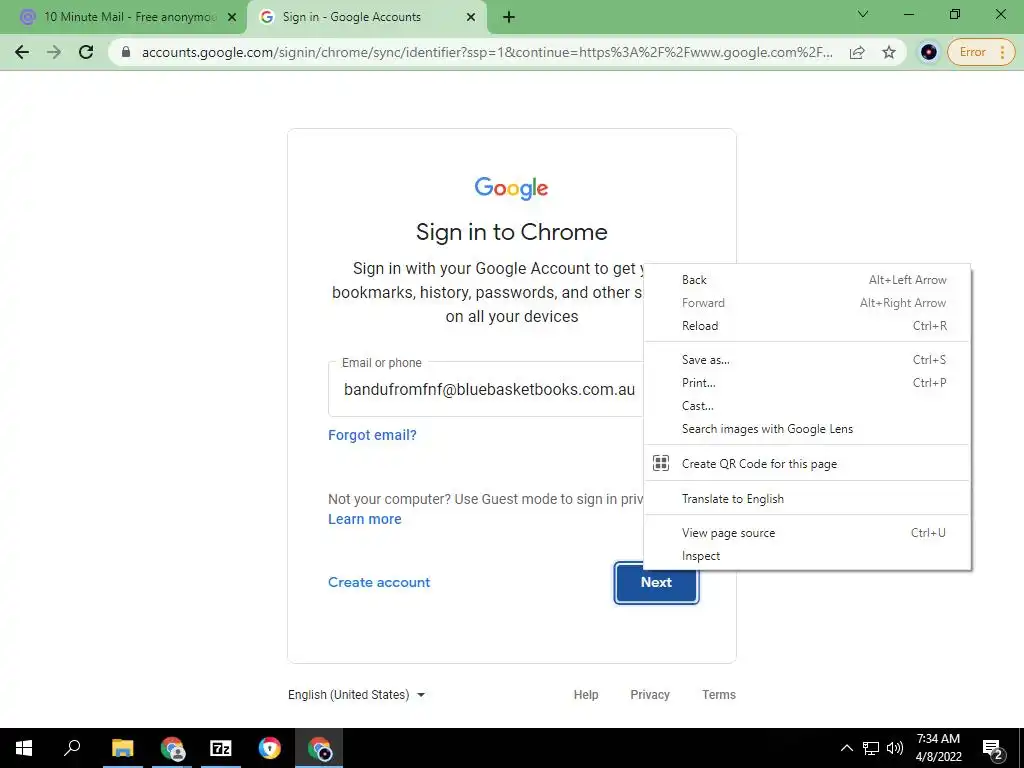This screenshot has width=1024, height=768.
Task: Click the Create account link
Action: 379,582
